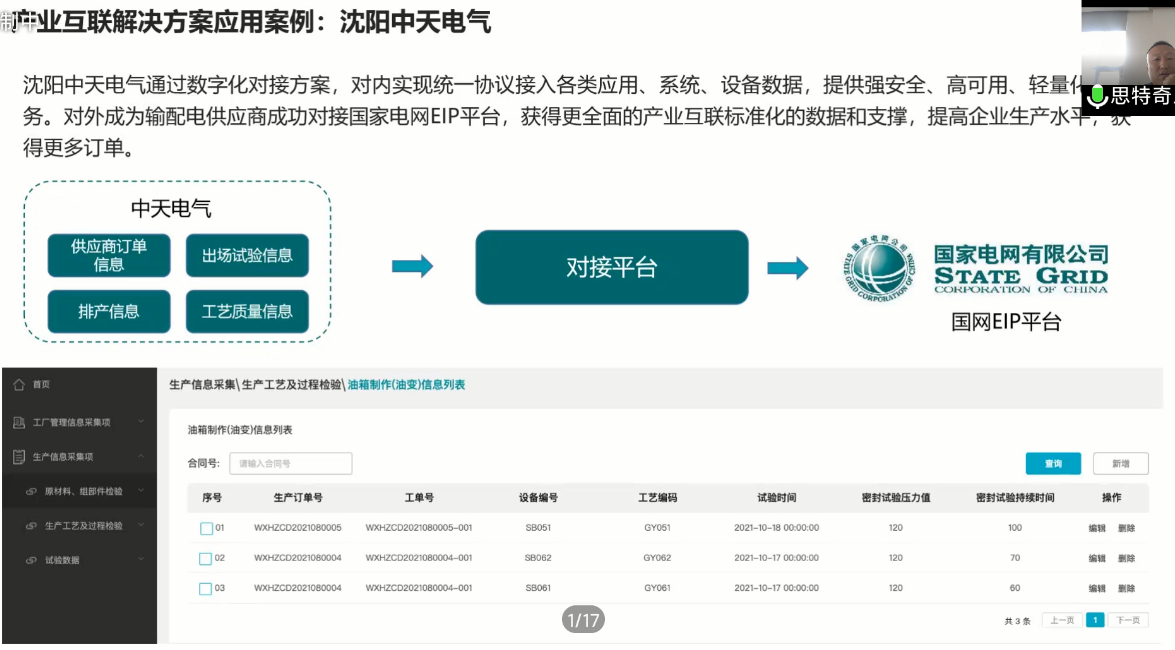
Task: Open 试验数据 sidebar menu item
Action: pyautogui.click(x=79, y=560)
